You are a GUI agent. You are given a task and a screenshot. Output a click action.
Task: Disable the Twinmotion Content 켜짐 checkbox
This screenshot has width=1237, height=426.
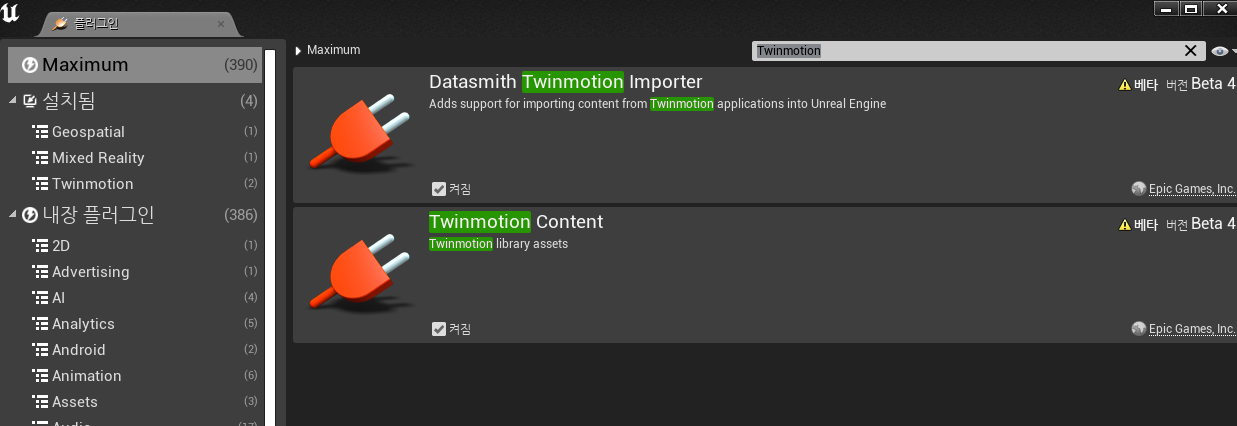(438, 329)
